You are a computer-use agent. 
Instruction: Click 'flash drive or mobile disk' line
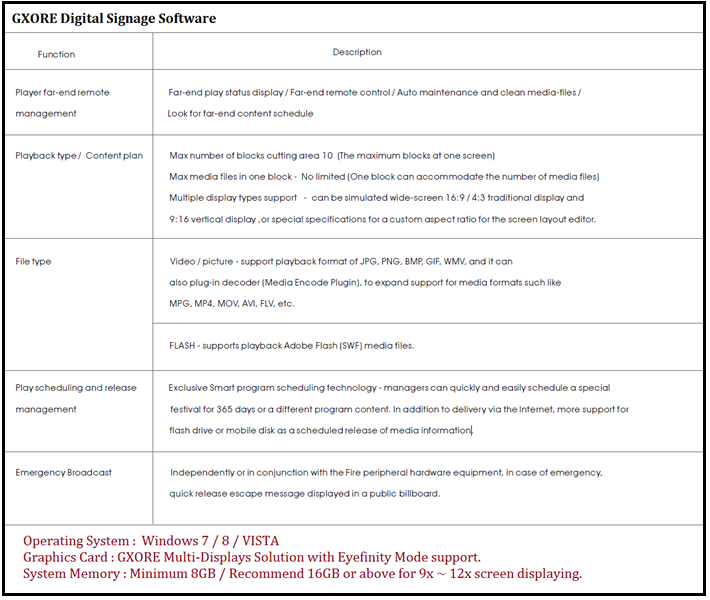(x=321, y=431)
